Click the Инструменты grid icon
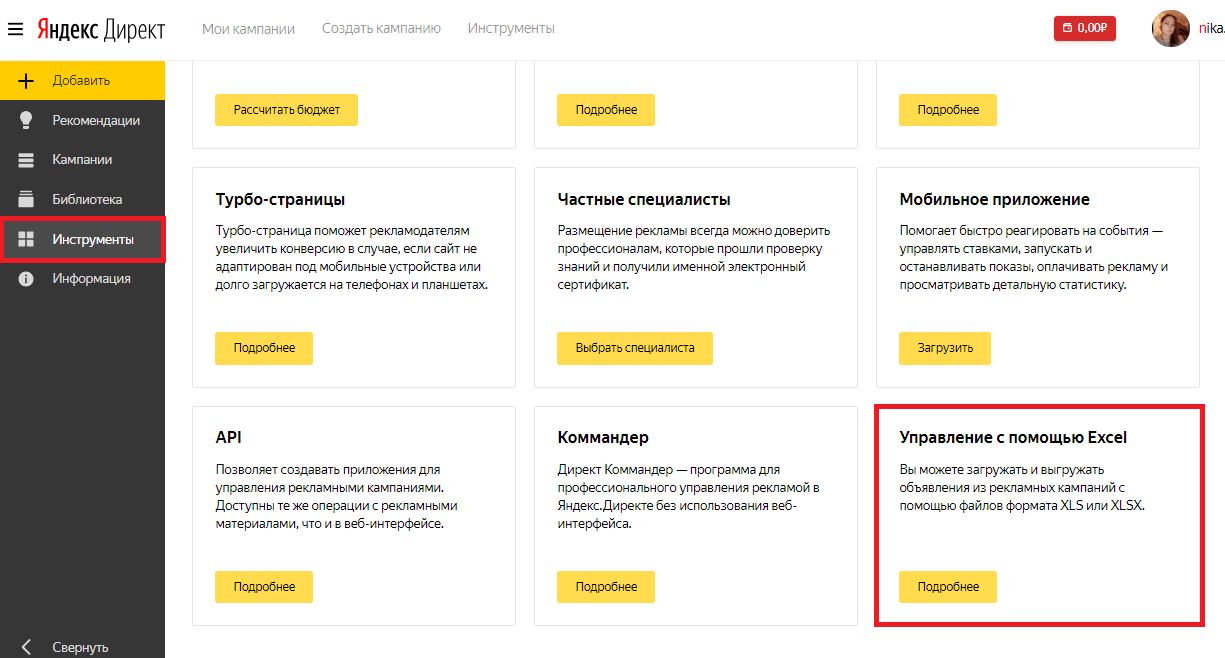The height and width of the screenshot is (658, 1225). click(x=27, y=239)
